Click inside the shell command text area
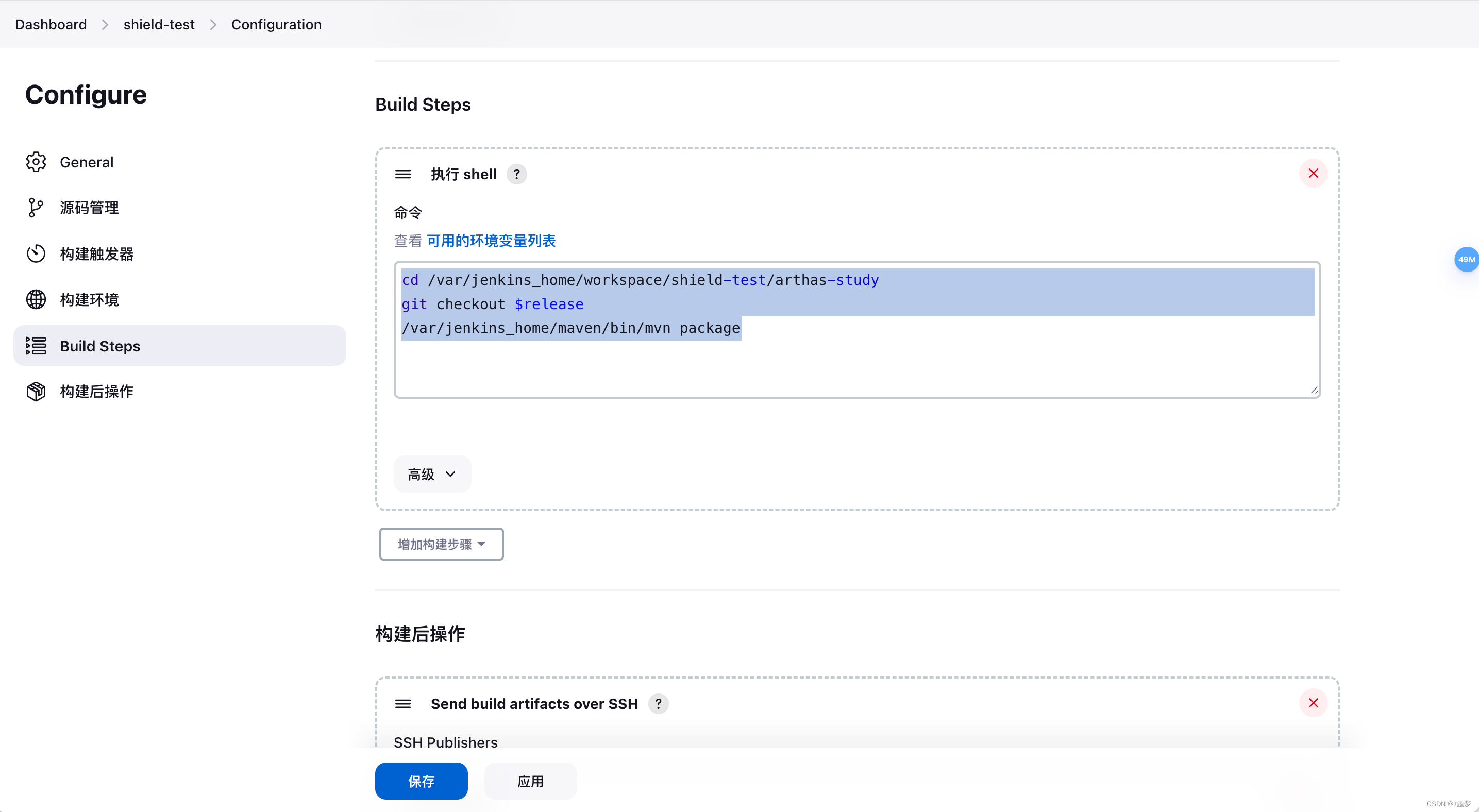1479x812 pixels. [x=855, y=367]
